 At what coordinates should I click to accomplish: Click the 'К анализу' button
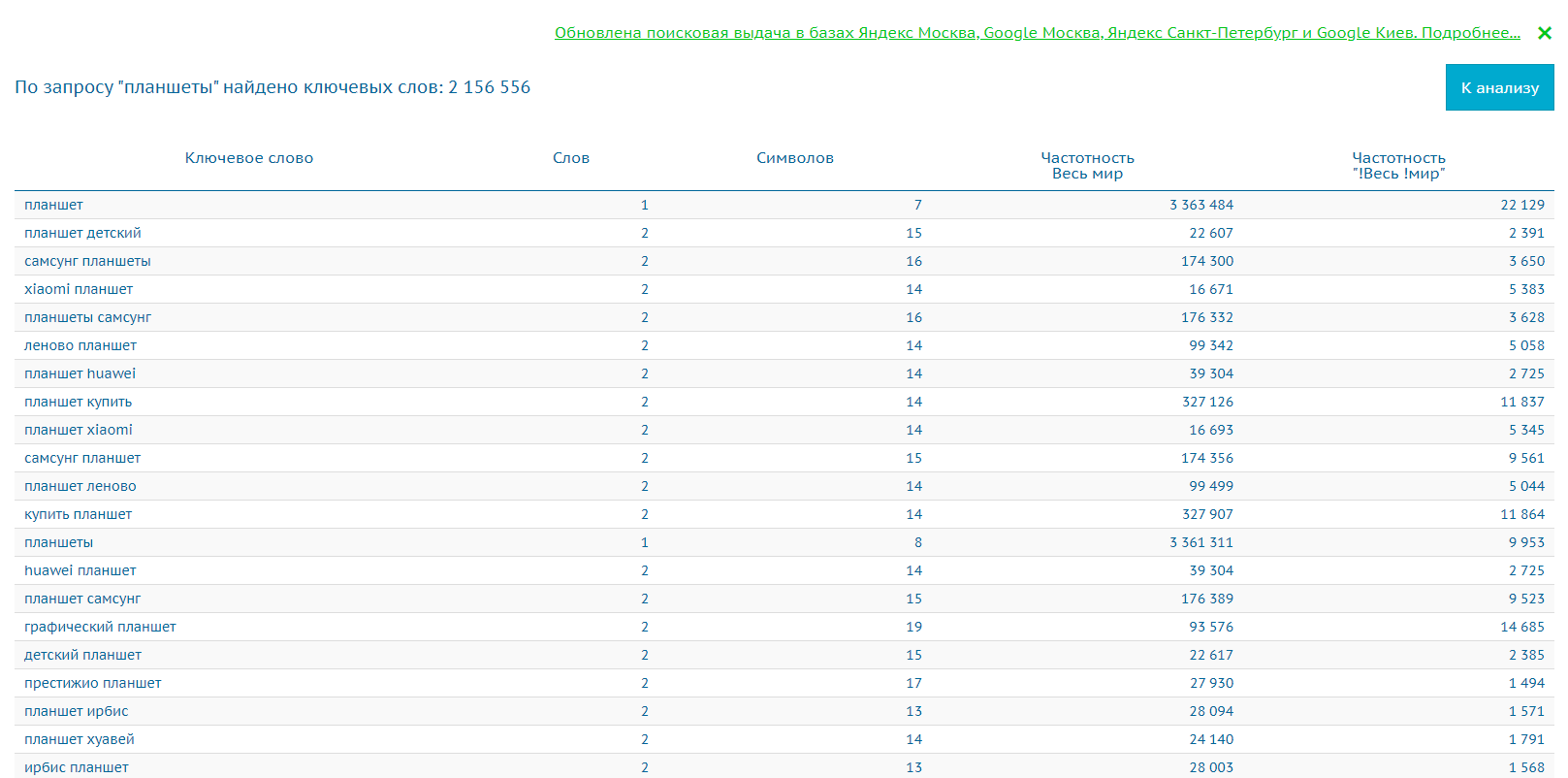click(x=1499, y=87)
